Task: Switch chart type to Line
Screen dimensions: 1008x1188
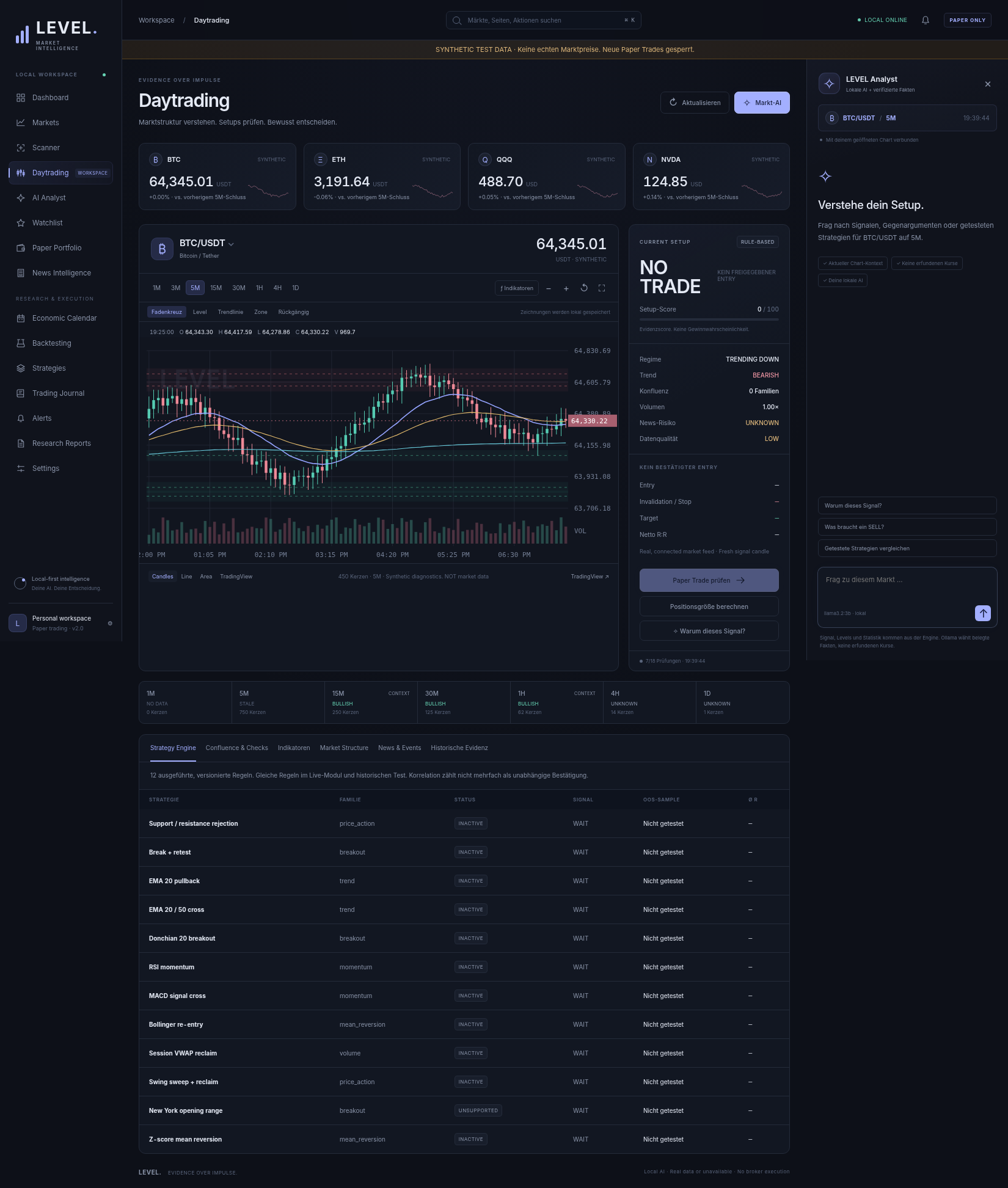Action: pos(187,577)
